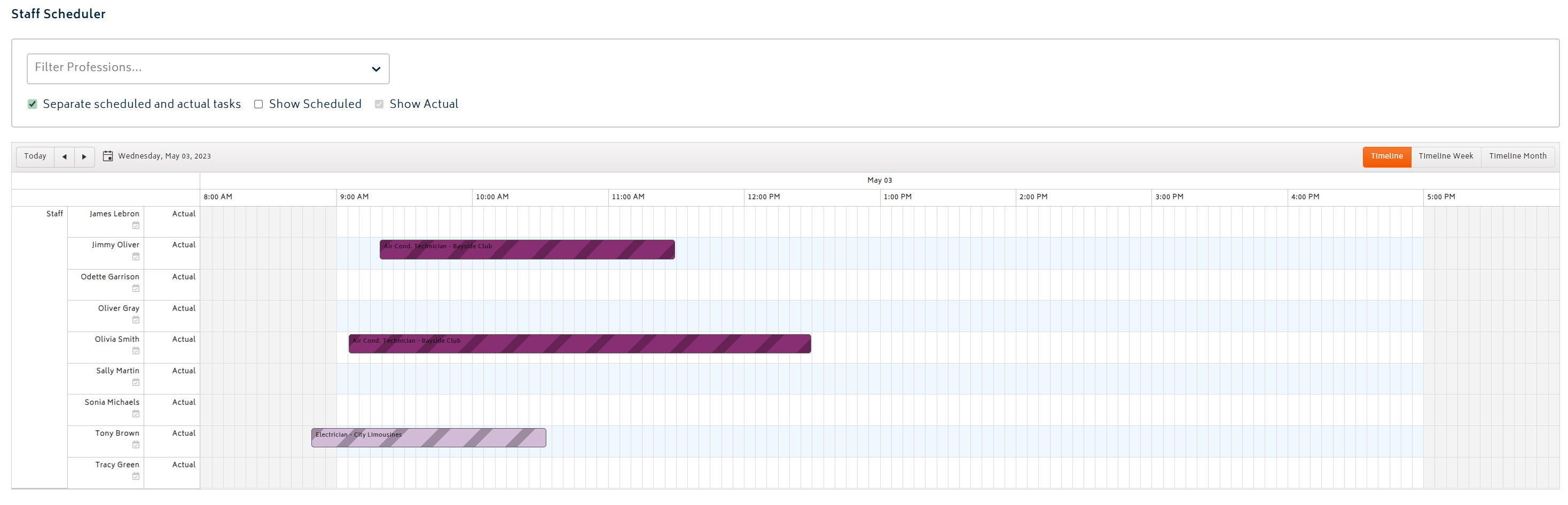The height and width of the screenshot is (505, 1568).
Task: Click staff name Oliver Gray
Action: click(119, 309)
